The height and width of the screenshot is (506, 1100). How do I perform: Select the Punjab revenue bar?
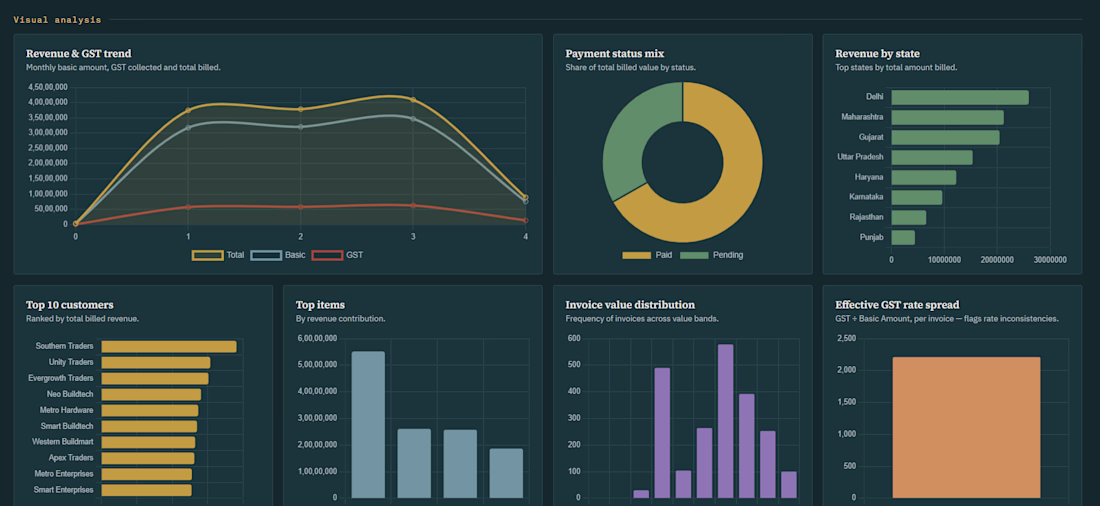903,237
